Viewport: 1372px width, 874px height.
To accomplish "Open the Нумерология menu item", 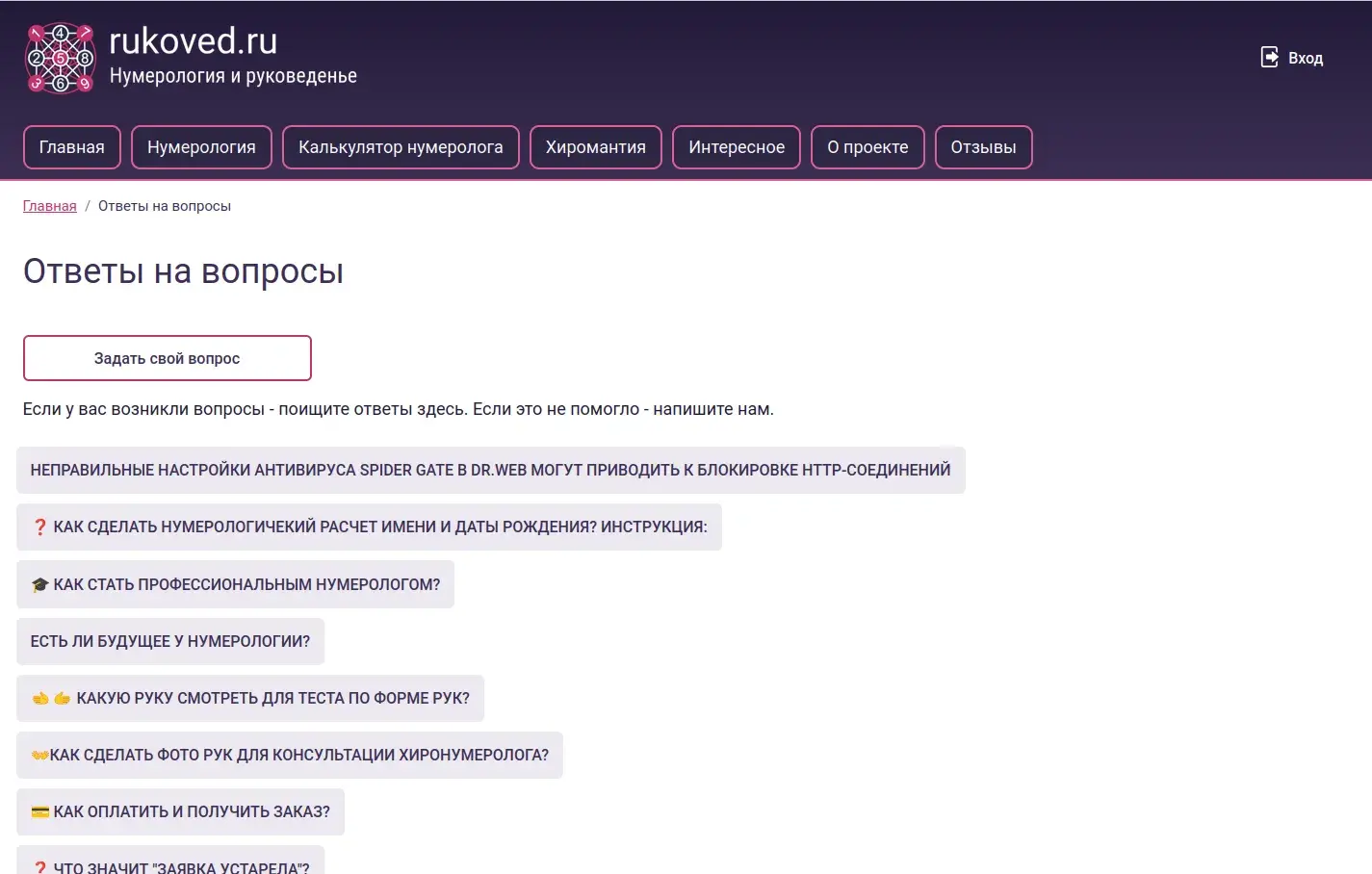I will click(x=201, y=147).
